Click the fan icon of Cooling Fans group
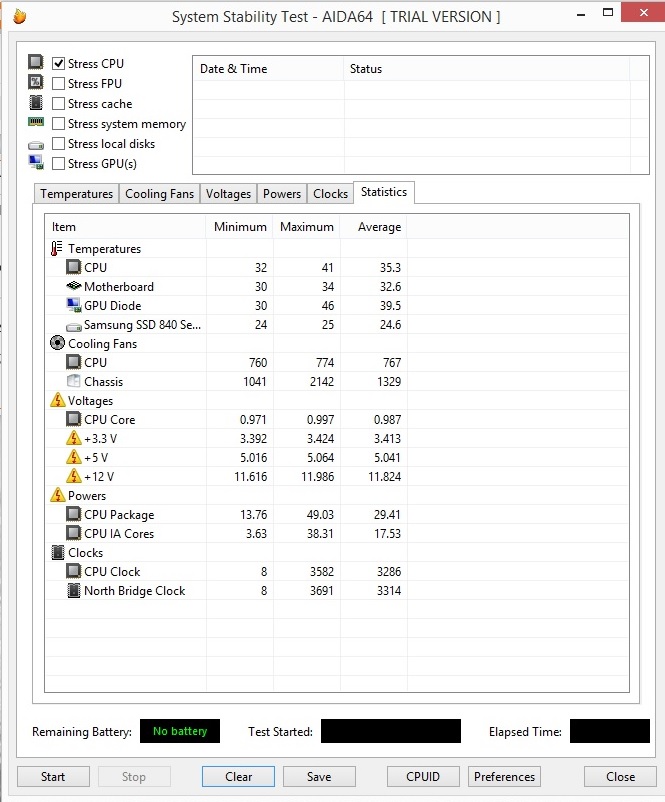 point(57,343)
